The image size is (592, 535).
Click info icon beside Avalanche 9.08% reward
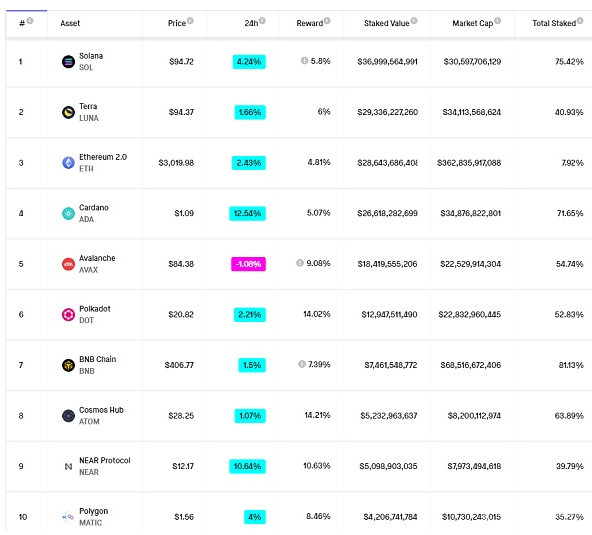pos(300,263)
